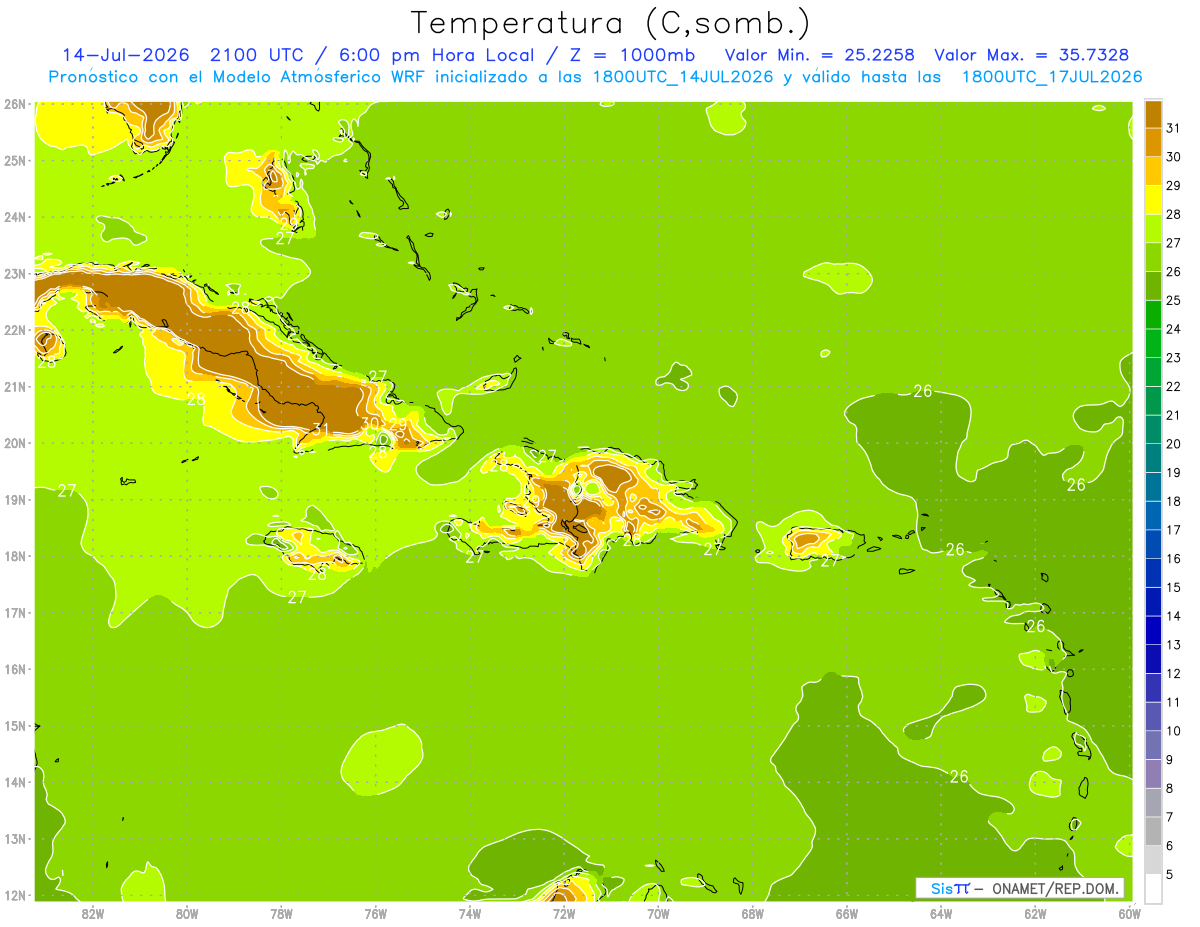Click legend swatch between 30 and 31
Viewport: 1200px width, 927px height.
(x=1153, y=142)
